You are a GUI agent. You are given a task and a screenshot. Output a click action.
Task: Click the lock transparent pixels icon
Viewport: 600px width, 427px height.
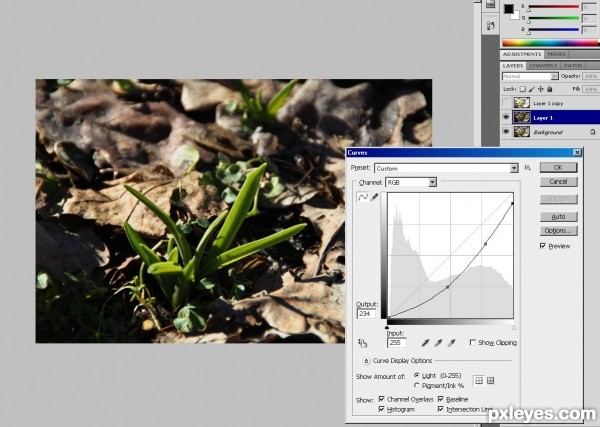click(x=523, y=89)
